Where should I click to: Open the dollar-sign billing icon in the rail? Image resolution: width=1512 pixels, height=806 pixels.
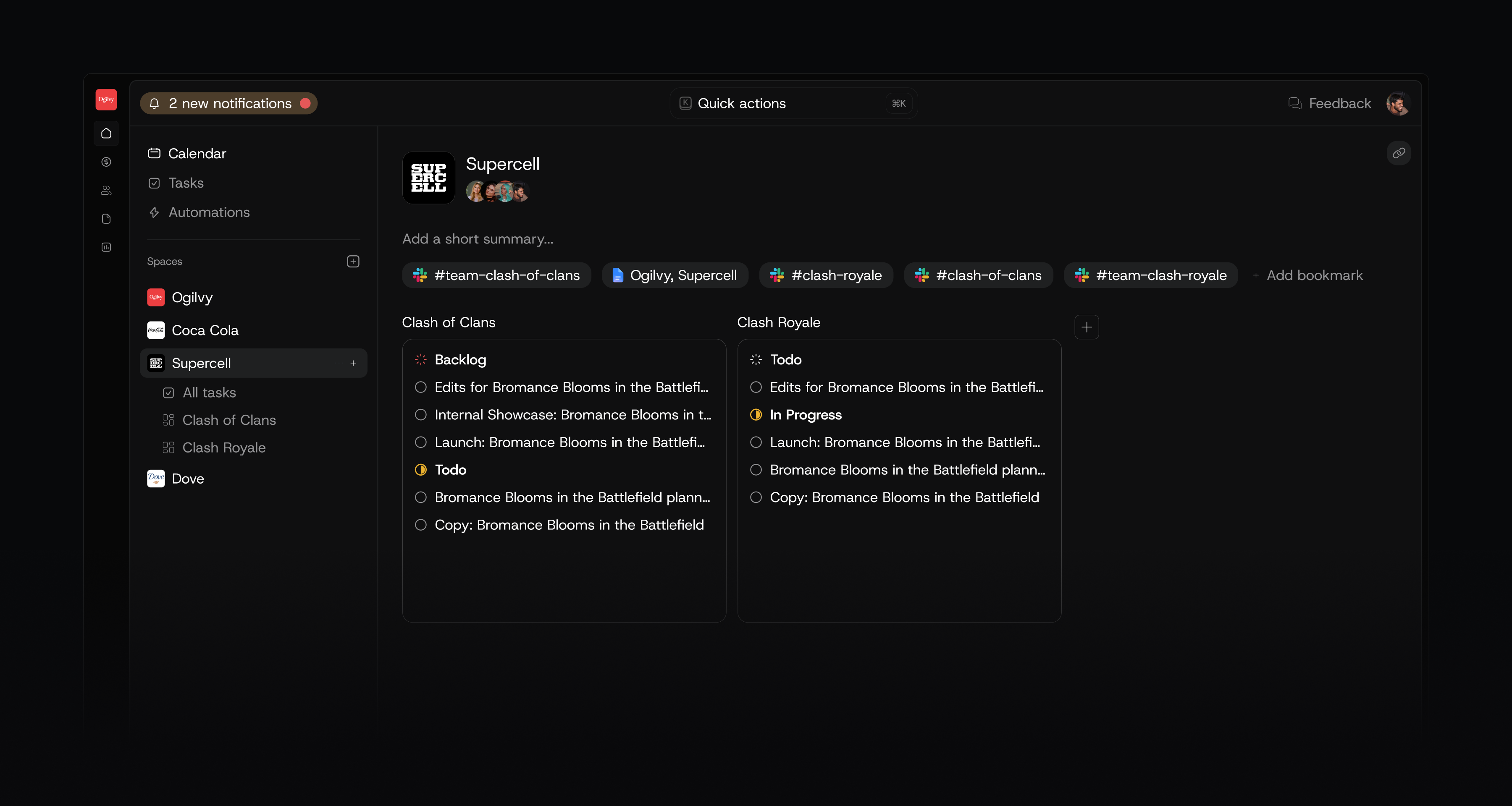(x=106, y=162)
